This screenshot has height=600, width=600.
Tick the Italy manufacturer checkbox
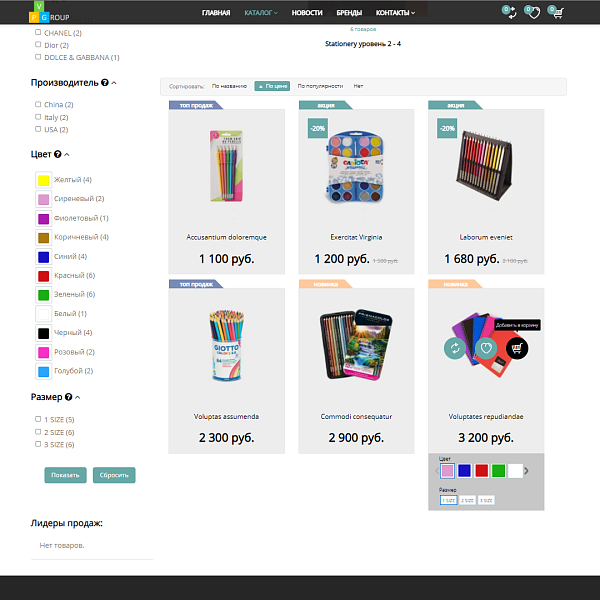coord(38,117)
